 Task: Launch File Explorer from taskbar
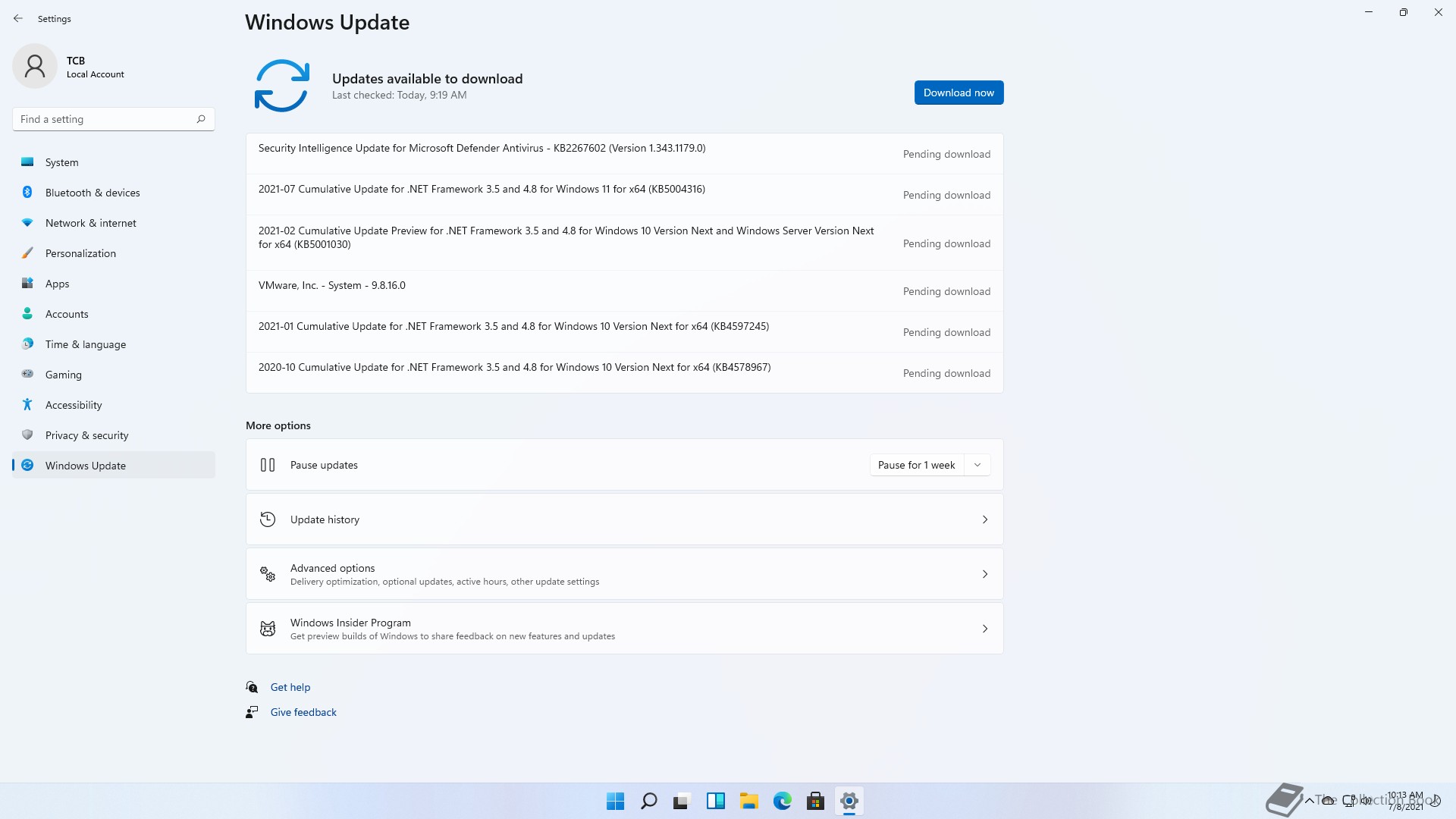point(748,801)
